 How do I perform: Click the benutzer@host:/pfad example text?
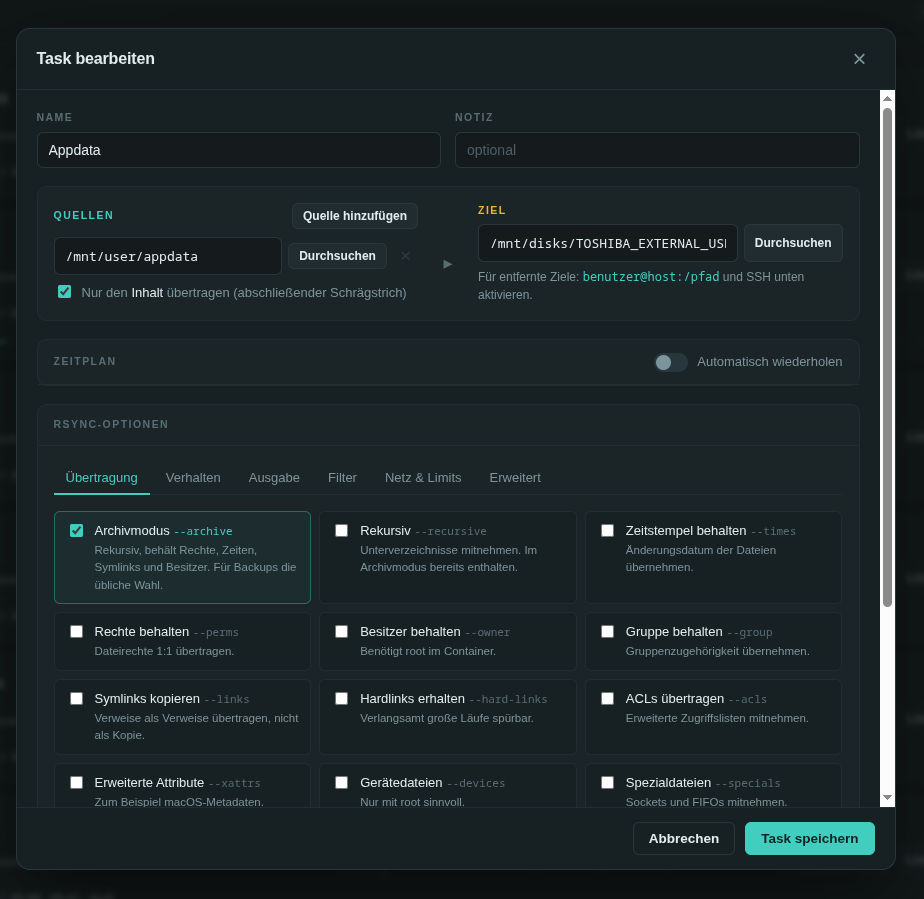point(651,276)
